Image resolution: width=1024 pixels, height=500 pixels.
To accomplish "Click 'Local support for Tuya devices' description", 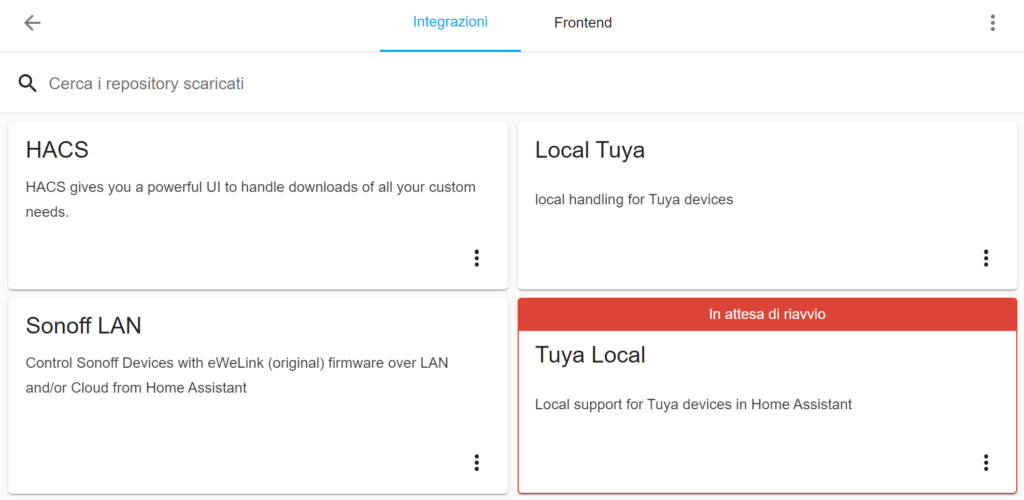I will 694,405.
